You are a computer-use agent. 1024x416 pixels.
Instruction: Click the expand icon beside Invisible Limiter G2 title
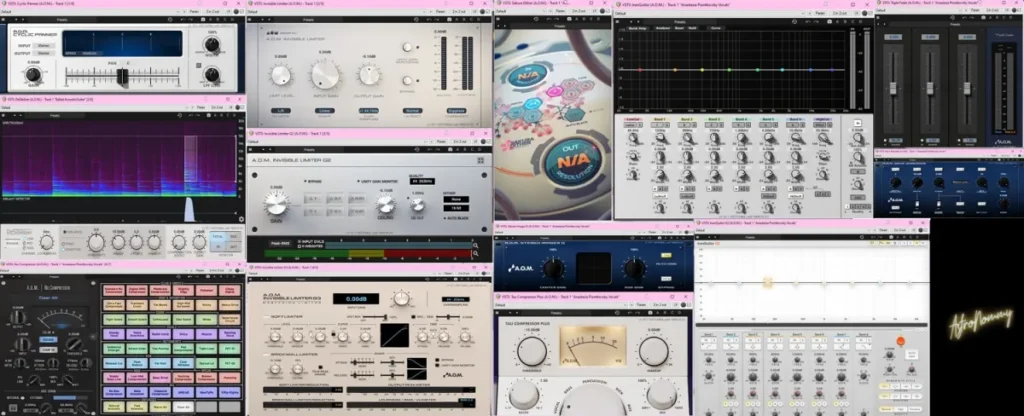point(481,160)
